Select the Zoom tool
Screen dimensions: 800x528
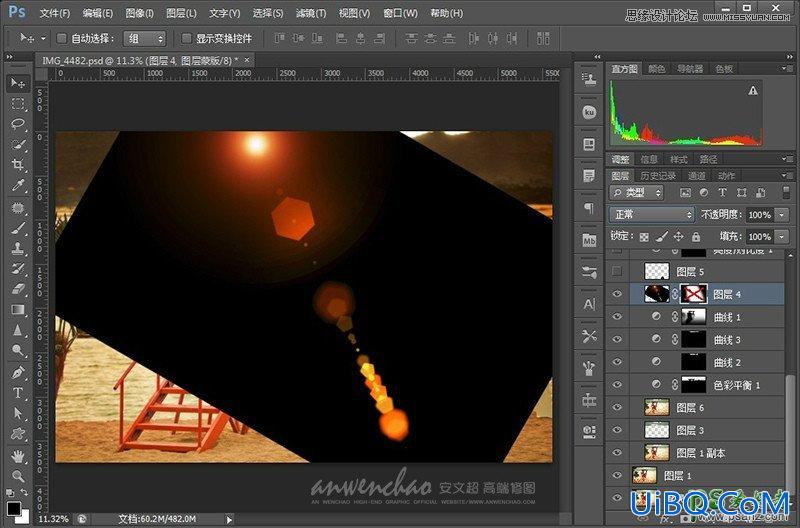pyautogui.click(x=18, y=476)
